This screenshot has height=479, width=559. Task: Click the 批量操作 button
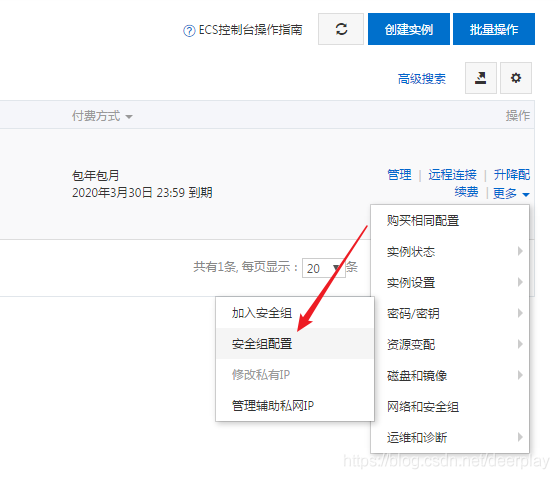point(494,29)
